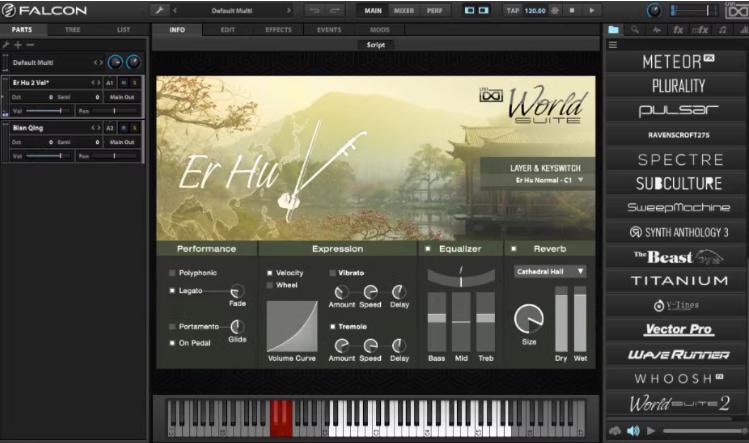Toggle the Reverb power checkbox
This screenshot has width=749, height=443.
point(514,249)
